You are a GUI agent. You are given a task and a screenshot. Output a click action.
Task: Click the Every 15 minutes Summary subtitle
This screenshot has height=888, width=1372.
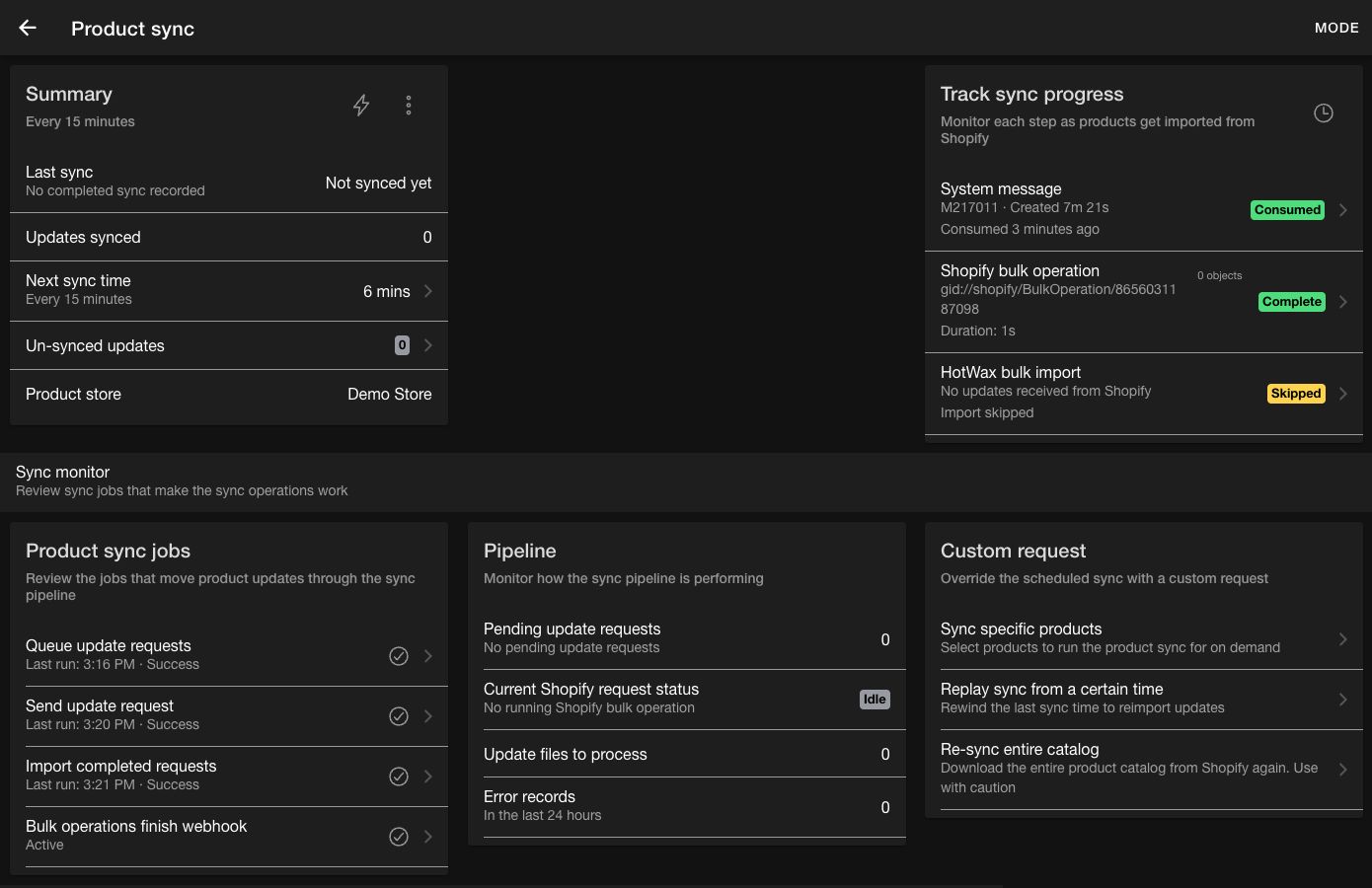point(80,121)
